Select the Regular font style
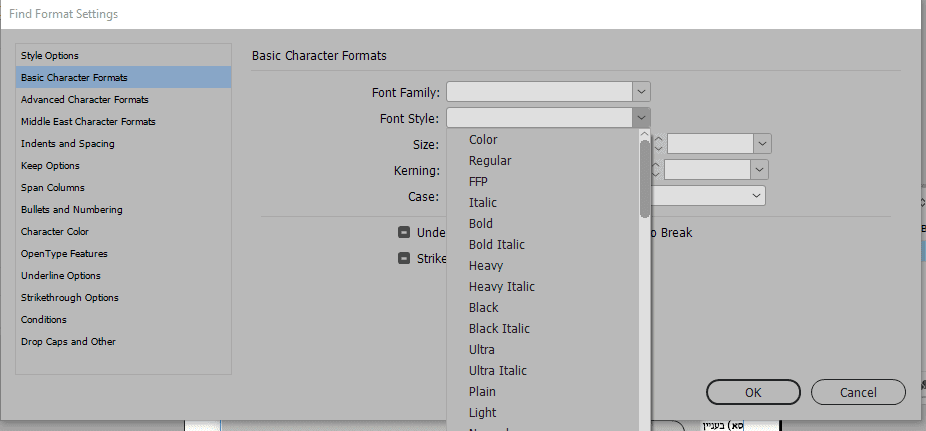This screenshot has height=431, width=926. pos(490,160)
